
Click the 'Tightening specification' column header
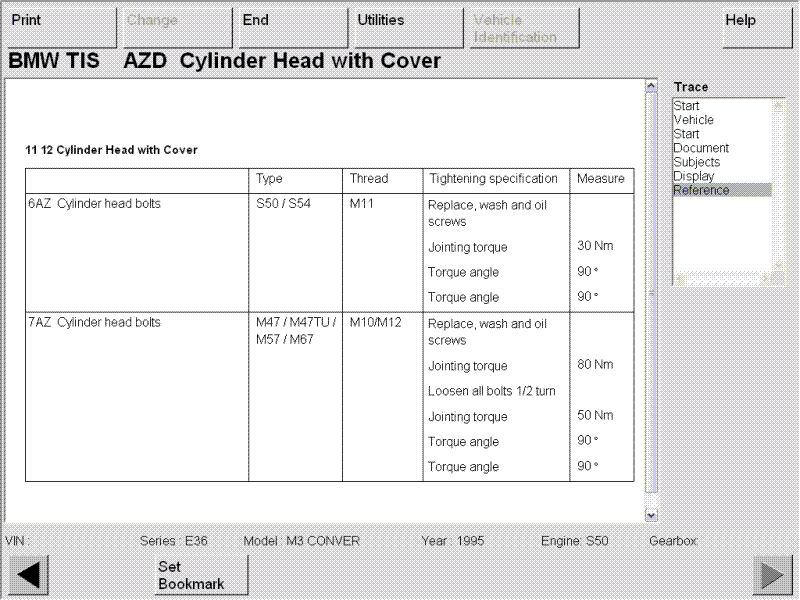(493, 179)
